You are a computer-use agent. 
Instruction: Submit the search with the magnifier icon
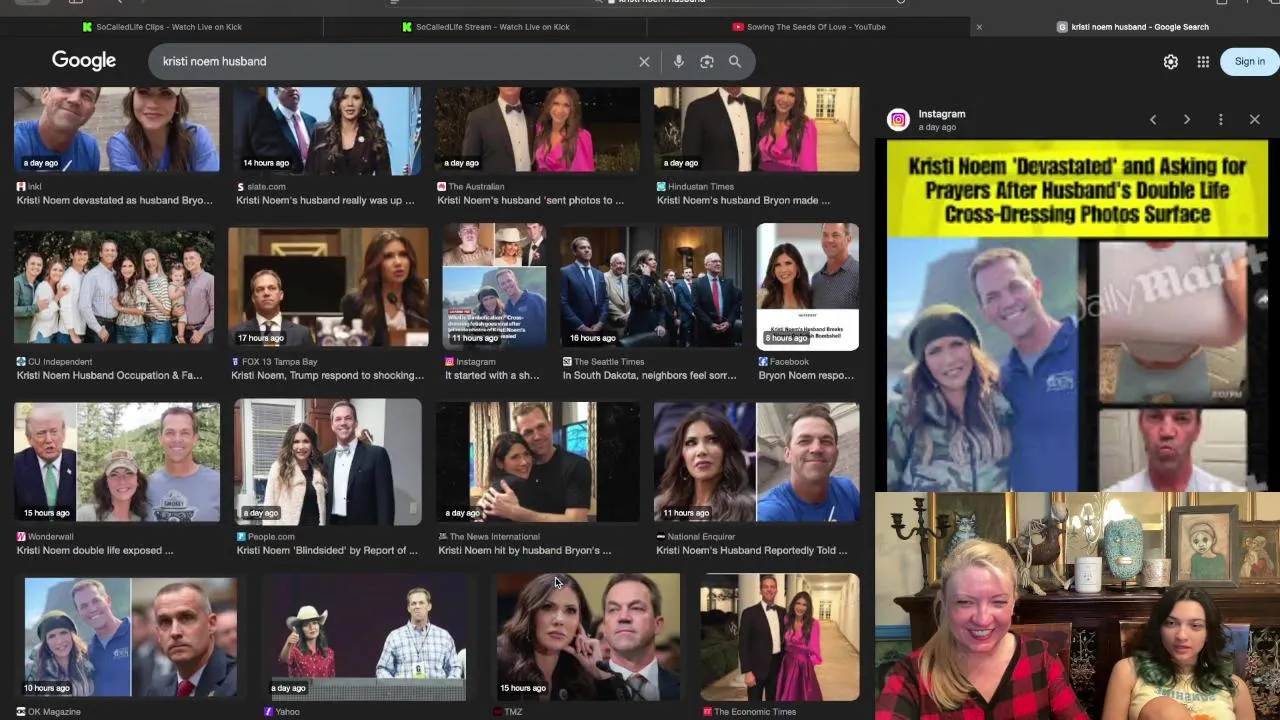pyautogui.click(x=735, y=62)
